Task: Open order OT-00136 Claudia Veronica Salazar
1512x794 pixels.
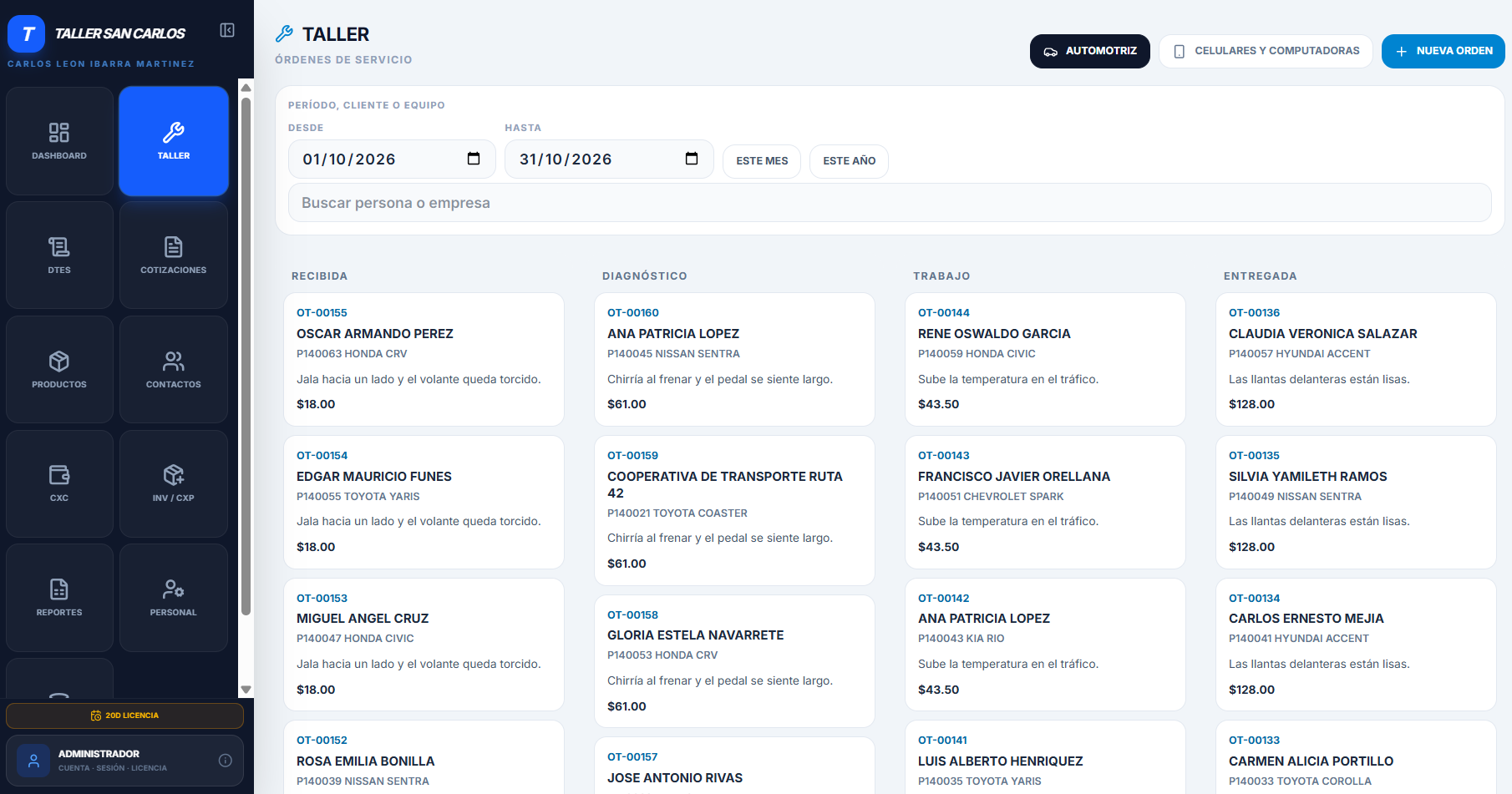Action: tap(1356, 359)
